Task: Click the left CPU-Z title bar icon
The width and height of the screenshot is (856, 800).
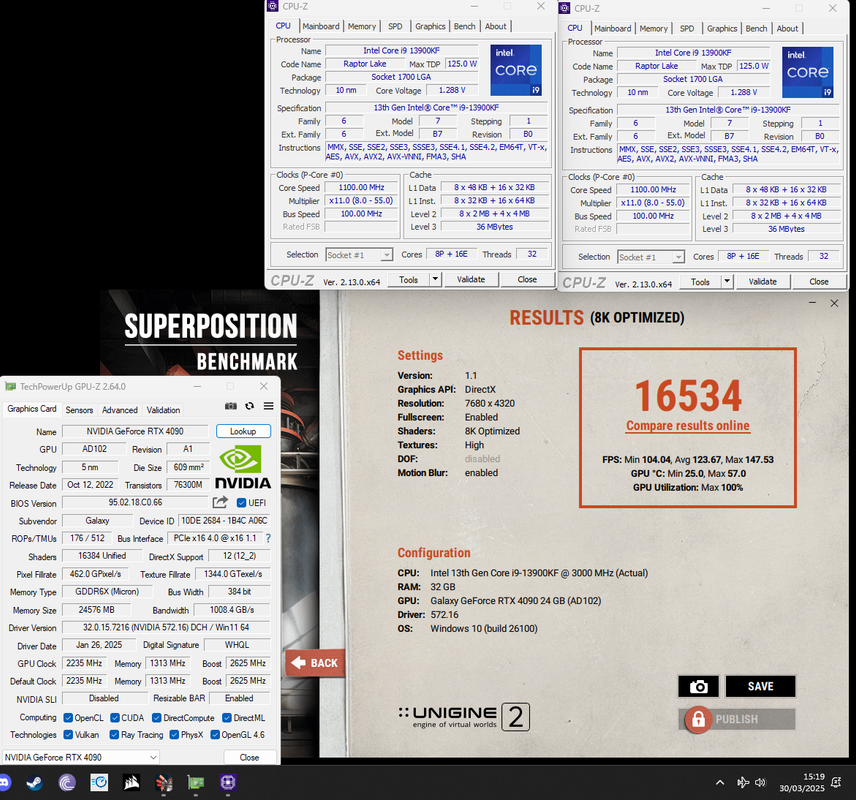Action: point(272,6)
